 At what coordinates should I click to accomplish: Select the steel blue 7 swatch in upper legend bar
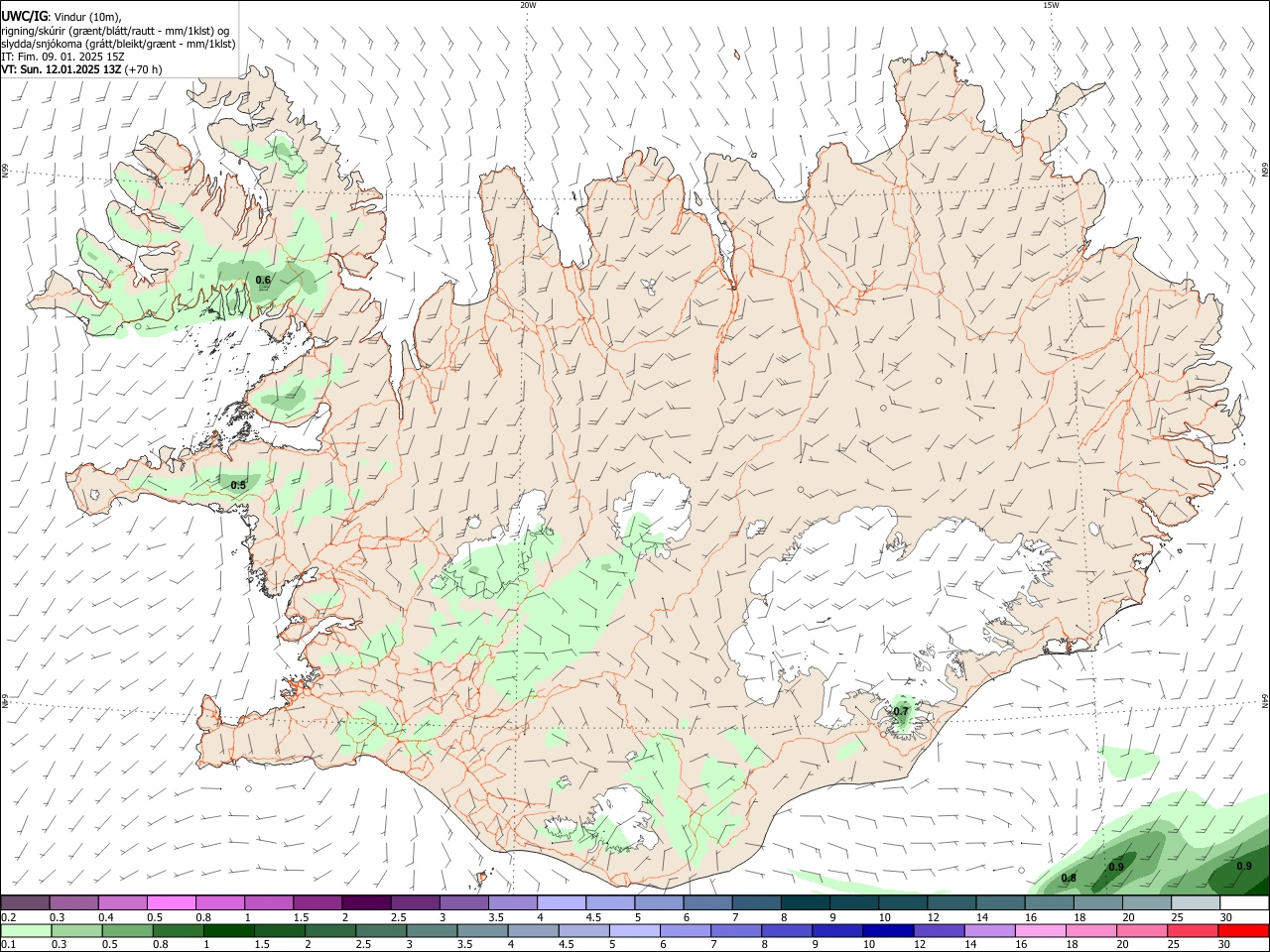[x=757, y=902]
